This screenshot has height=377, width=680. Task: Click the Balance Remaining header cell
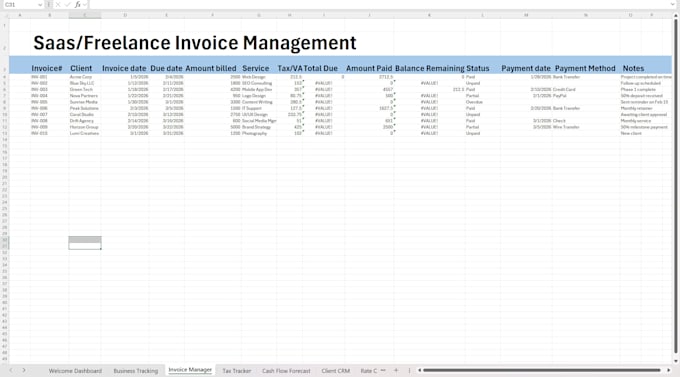[x=429, y=69]
